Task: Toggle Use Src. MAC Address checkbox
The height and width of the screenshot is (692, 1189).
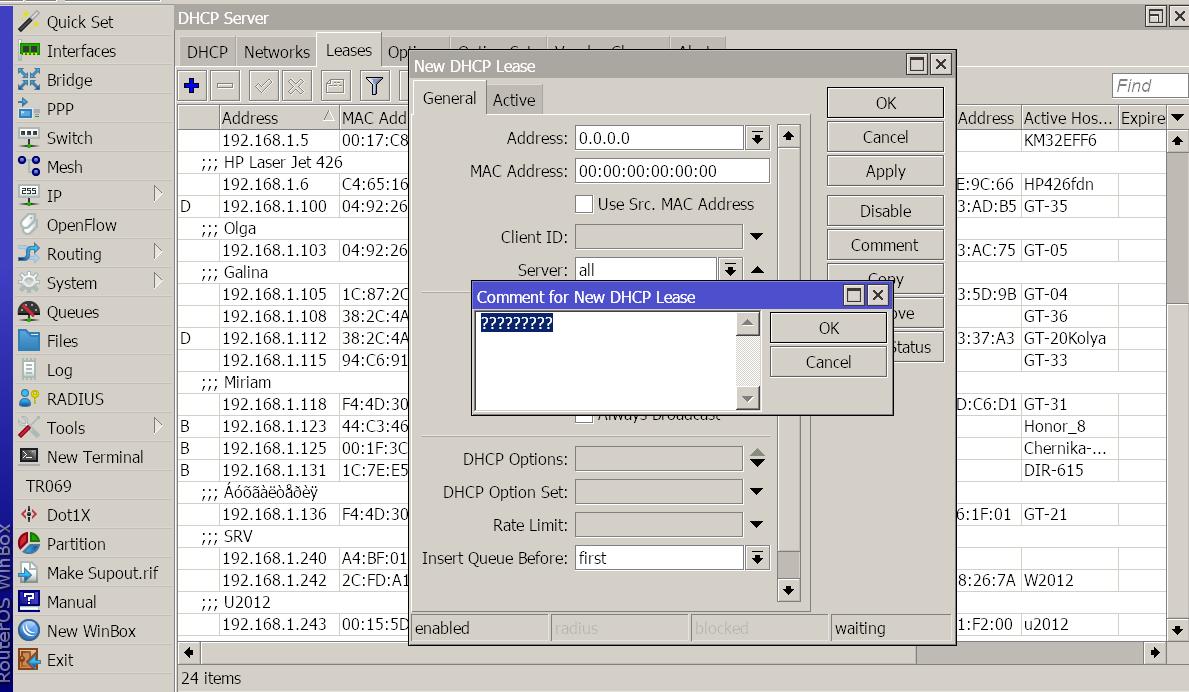Action: (x=584, y=204)
